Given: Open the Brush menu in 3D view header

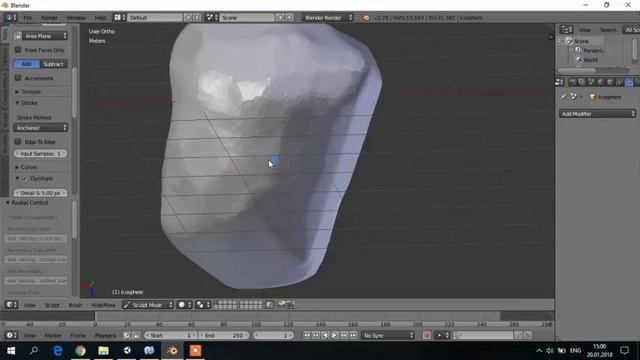Looking at the screenshot, I should [x=75, y=305].
